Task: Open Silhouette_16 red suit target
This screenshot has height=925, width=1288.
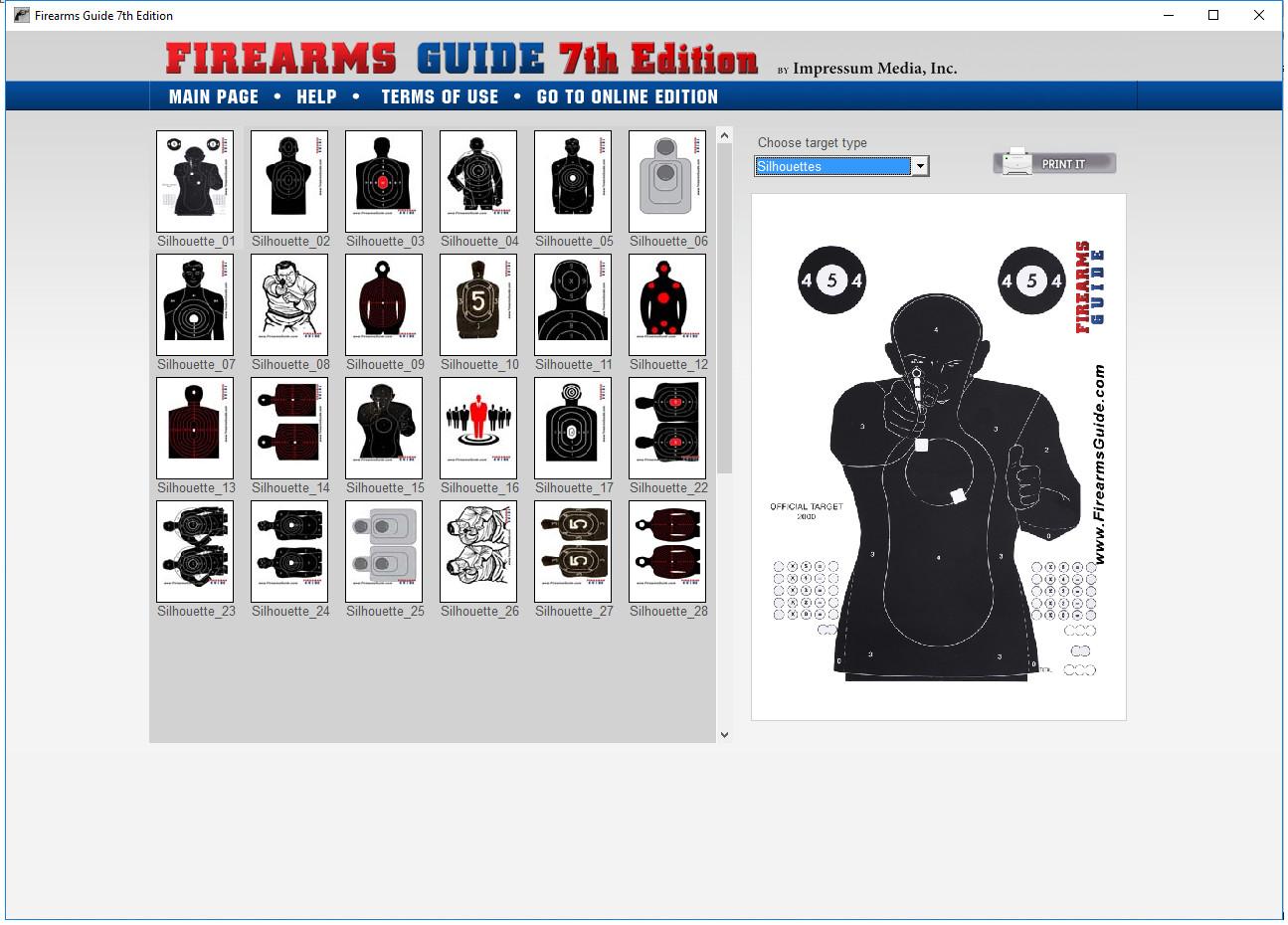Action: coord(478,429)
